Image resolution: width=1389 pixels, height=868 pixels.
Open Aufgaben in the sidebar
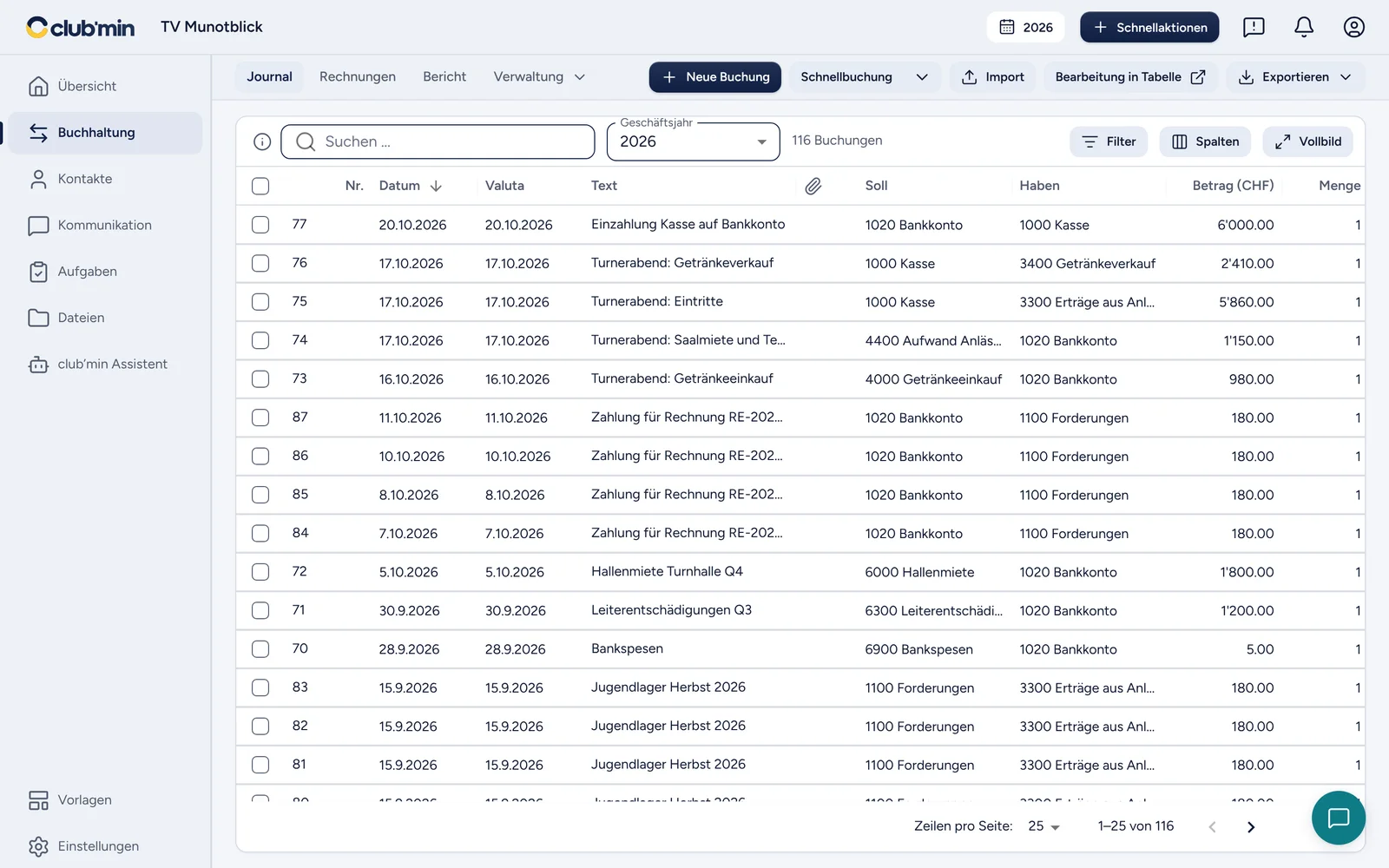(x=105, y=272)
